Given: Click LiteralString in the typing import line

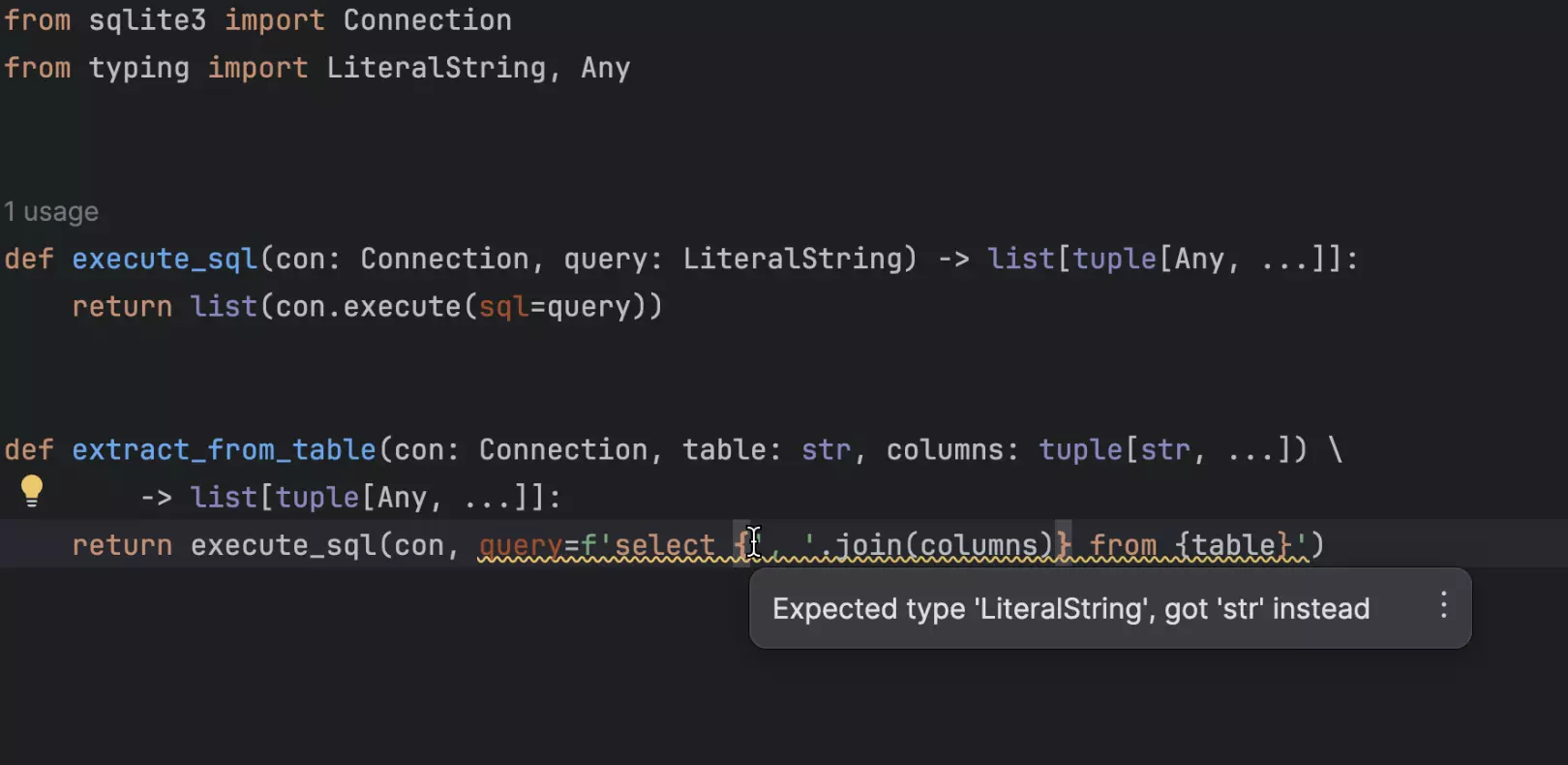Looking at the screenshot, I should tap(436, 68).
